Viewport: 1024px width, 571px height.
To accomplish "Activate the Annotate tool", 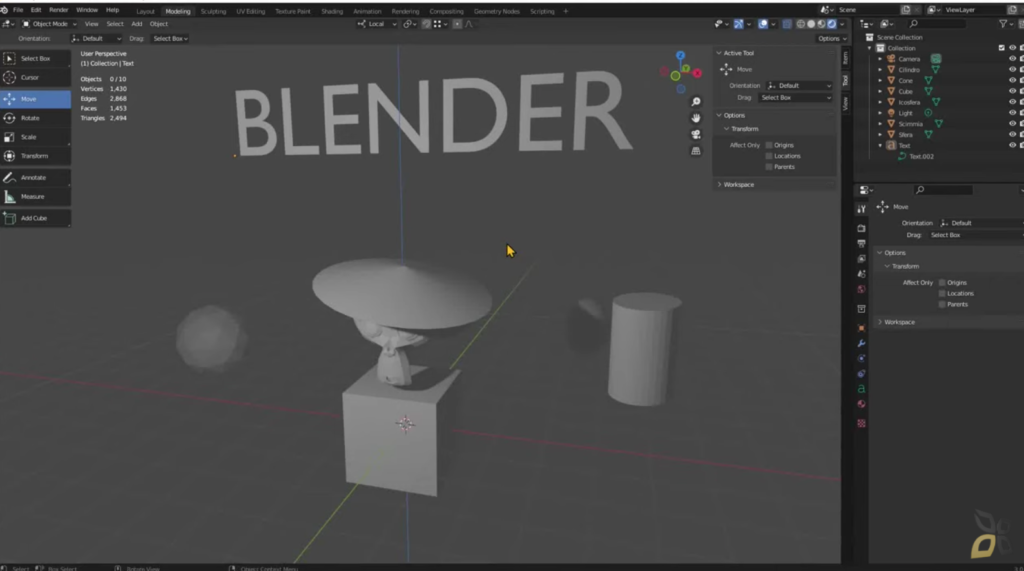I will click(x=35, y=178).
